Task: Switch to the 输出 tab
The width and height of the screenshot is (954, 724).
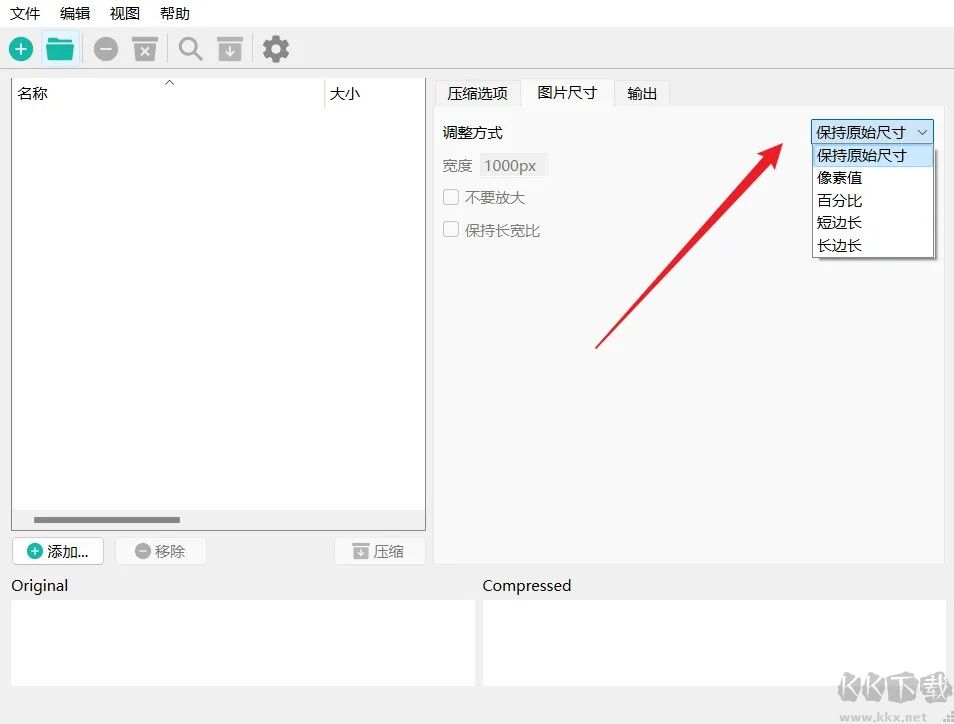Action: pyautogui.click(x=642, y=93)
